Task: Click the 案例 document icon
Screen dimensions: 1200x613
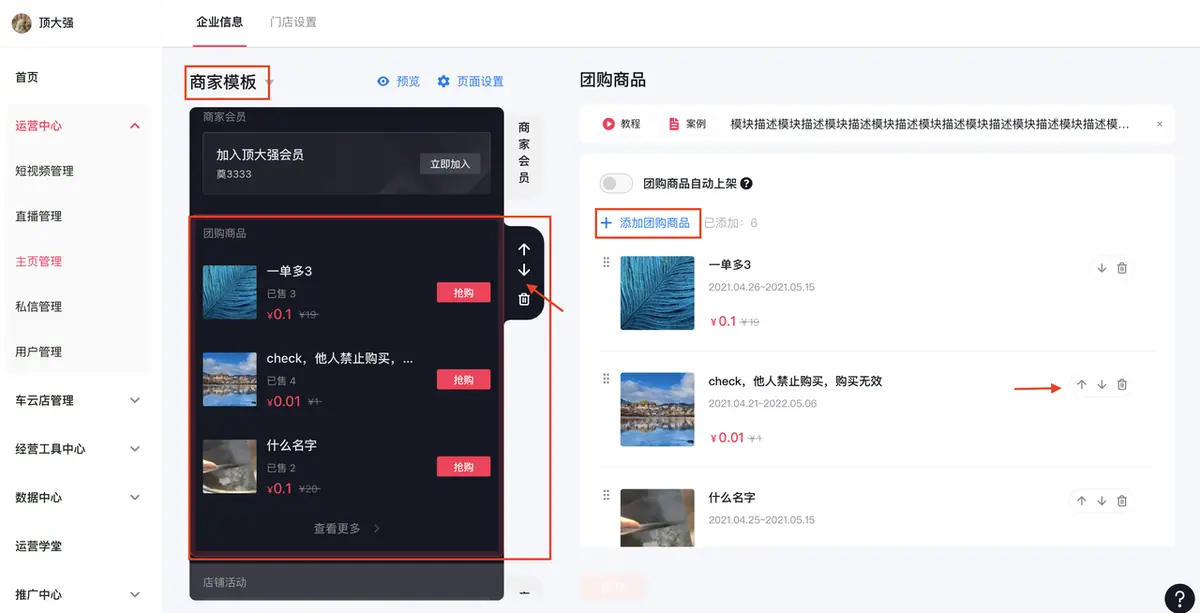Action: click(673, 124)
